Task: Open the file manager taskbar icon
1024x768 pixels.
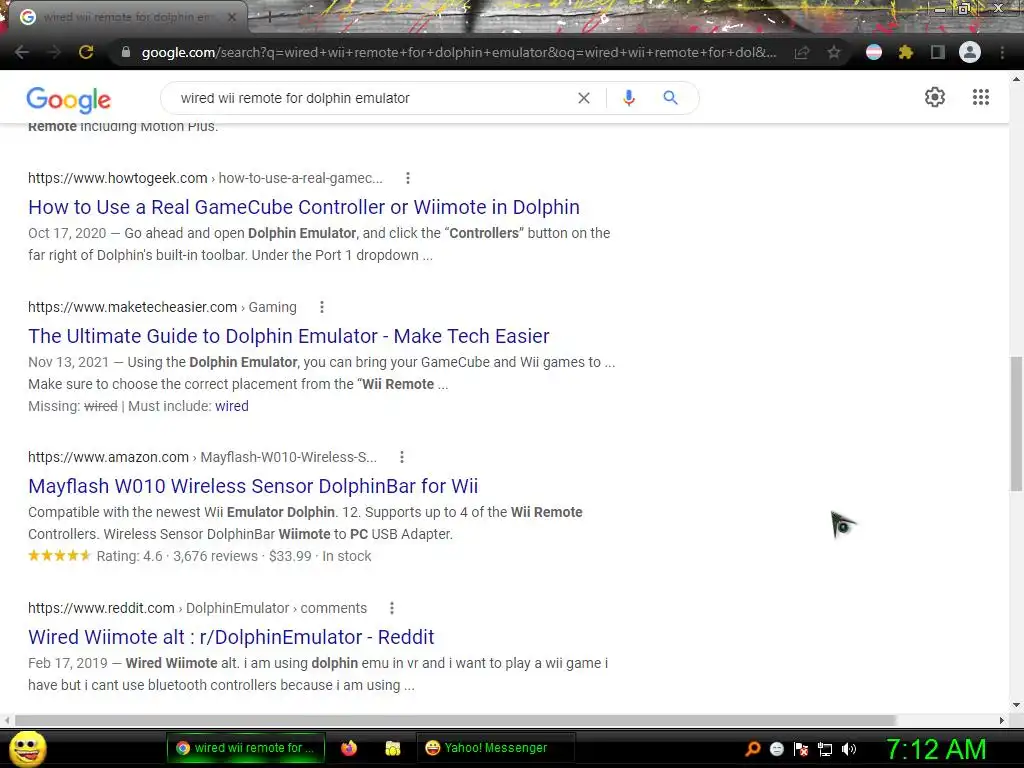Action: [392, 748]
